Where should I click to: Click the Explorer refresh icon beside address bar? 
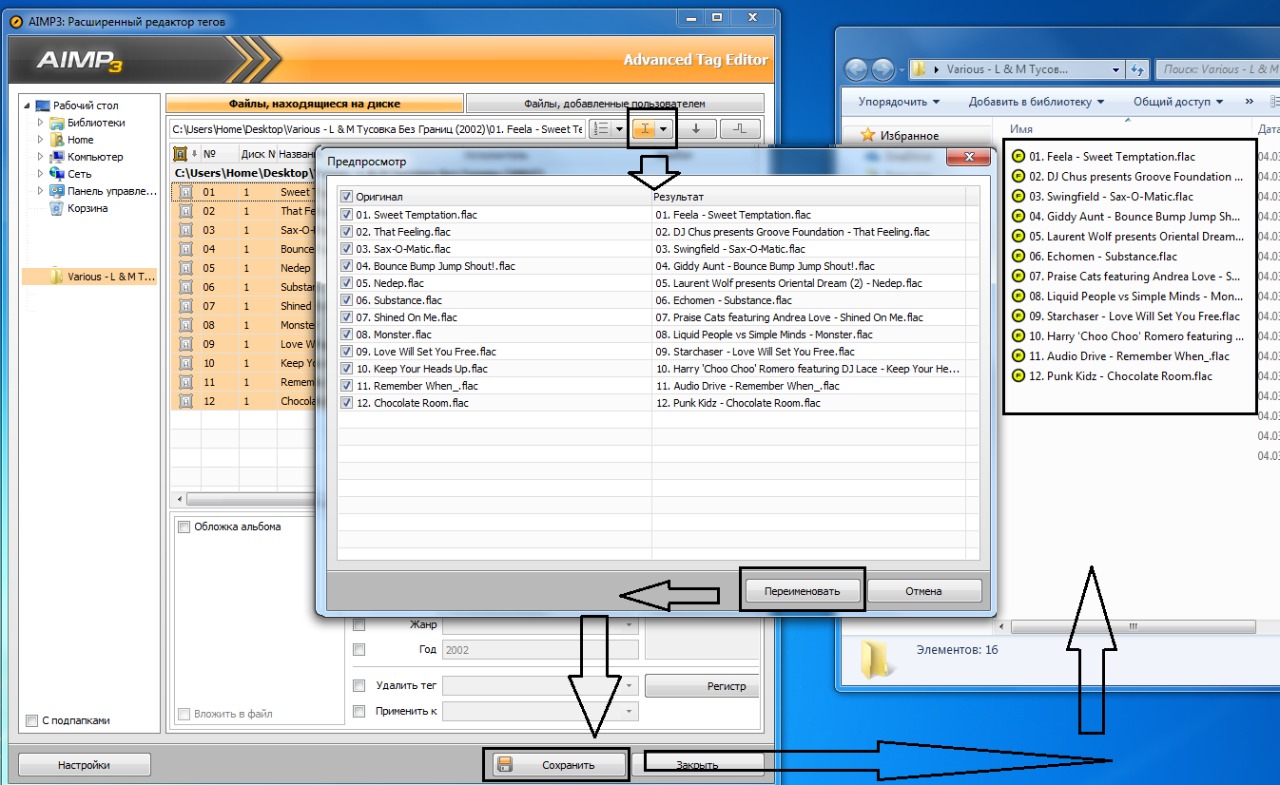1138,70
